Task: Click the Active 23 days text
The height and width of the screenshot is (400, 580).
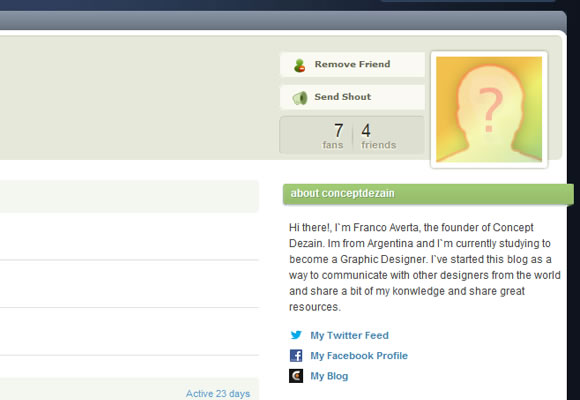Action: coord(218,394)
